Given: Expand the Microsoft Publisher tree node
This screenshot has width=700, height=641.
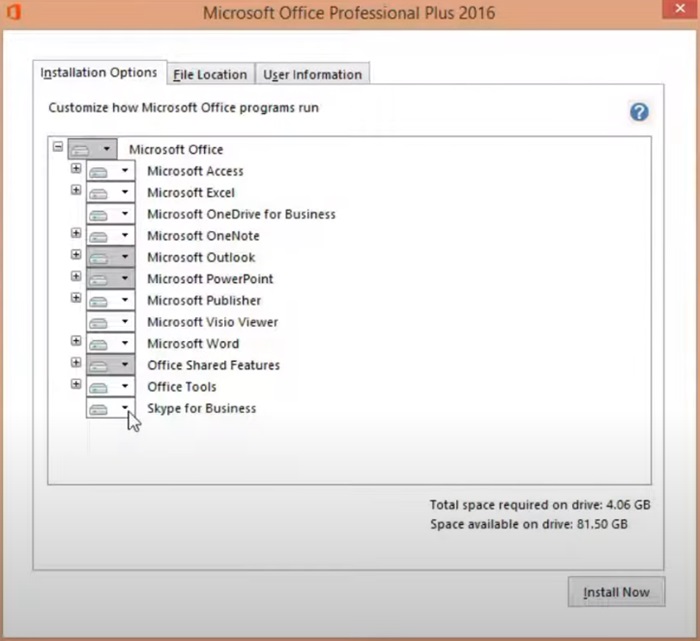Looking at the screenshot, I should pyautogui.click(x=76, y=298).
